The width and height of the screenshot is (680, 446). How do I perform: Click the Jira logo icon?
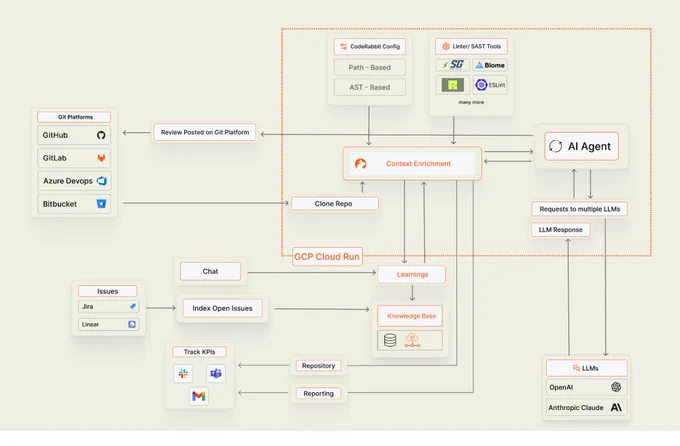132,306
